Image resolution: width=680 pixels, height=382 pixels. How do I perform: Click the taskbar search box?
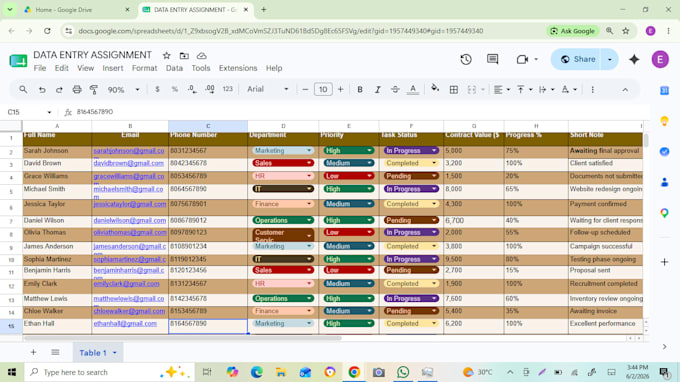coord(109,372)
